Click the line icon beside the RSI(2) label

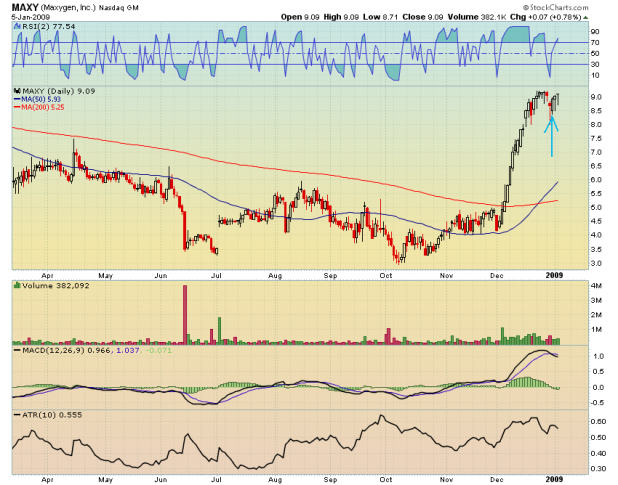17,26
